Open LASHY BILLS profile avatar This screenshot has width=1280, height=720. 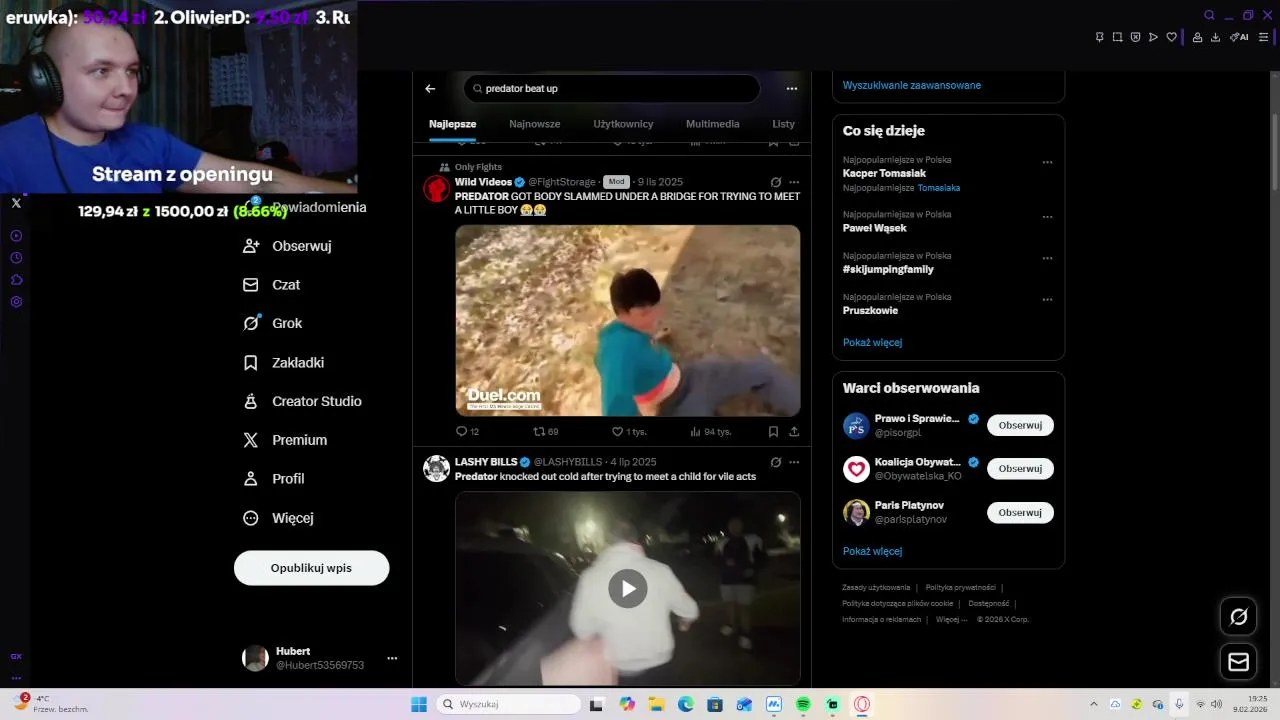pyautogui.click(x=436, y=468)
